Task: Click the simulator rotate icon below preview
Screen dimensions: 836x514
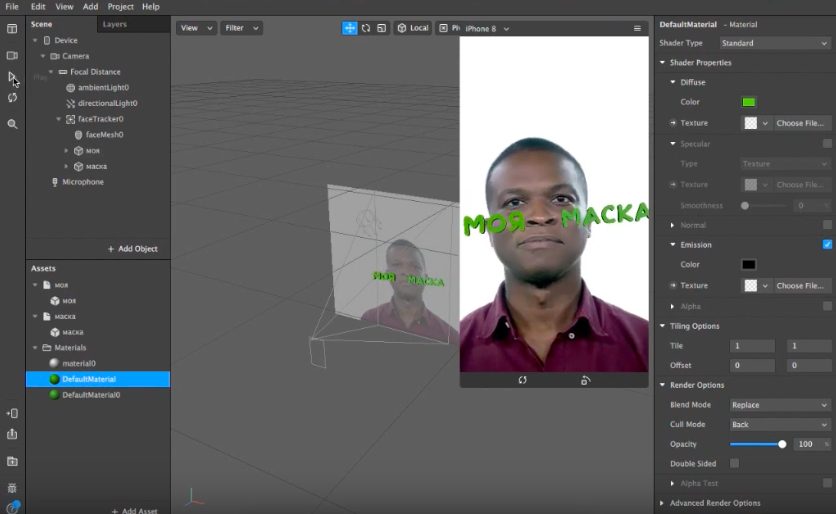Action: pyautogui.click(x=522, y=380)
